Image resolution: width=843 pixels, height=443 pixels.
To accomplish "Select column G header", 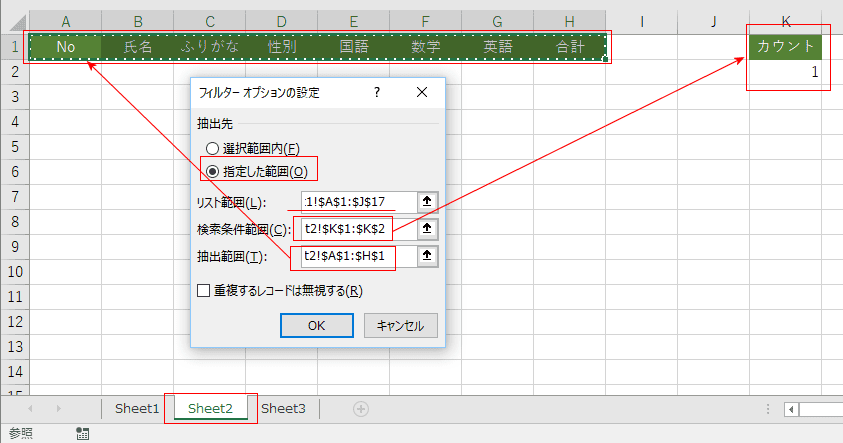I will pos(498,22).
